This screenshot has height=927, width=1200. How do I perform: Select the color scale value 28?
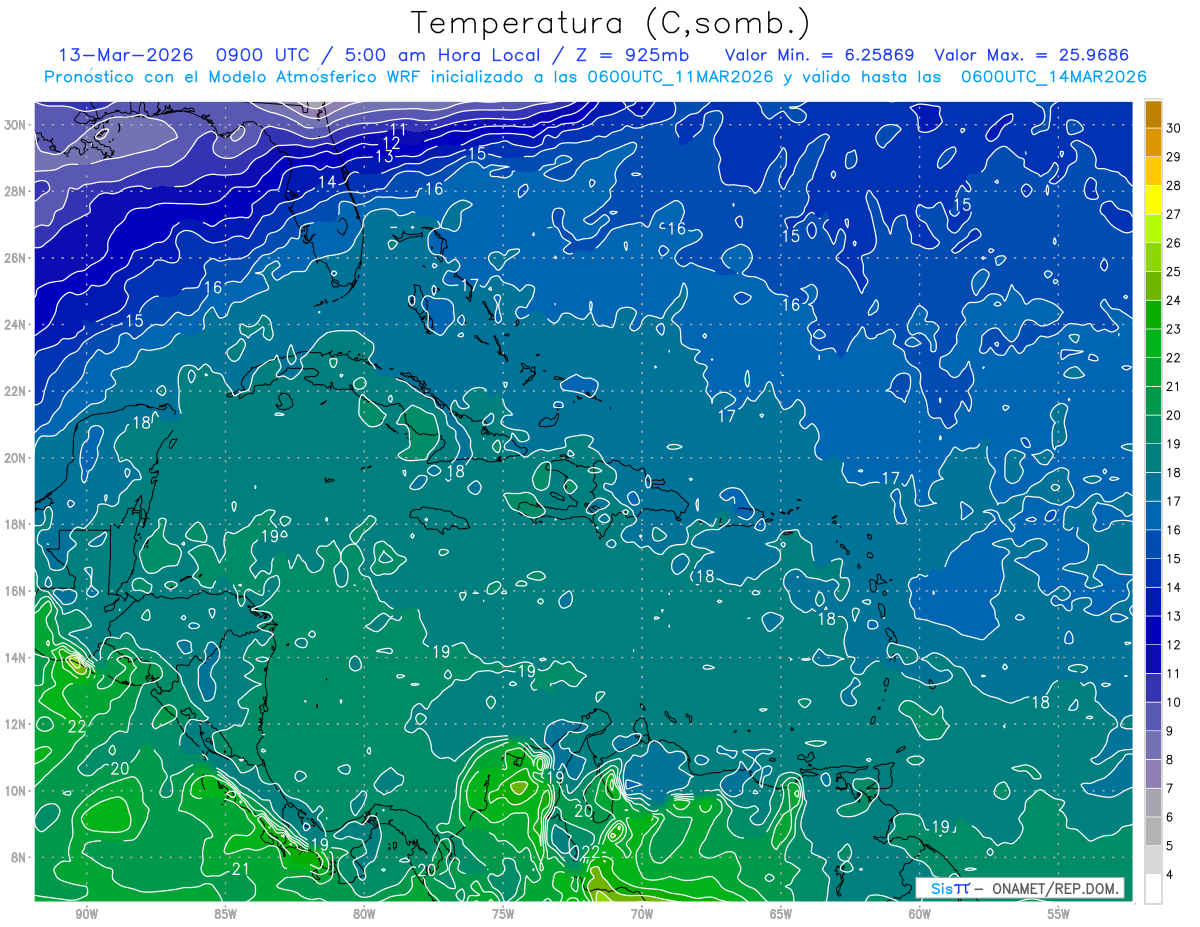pyautogui.click(x=1175, y=186)
